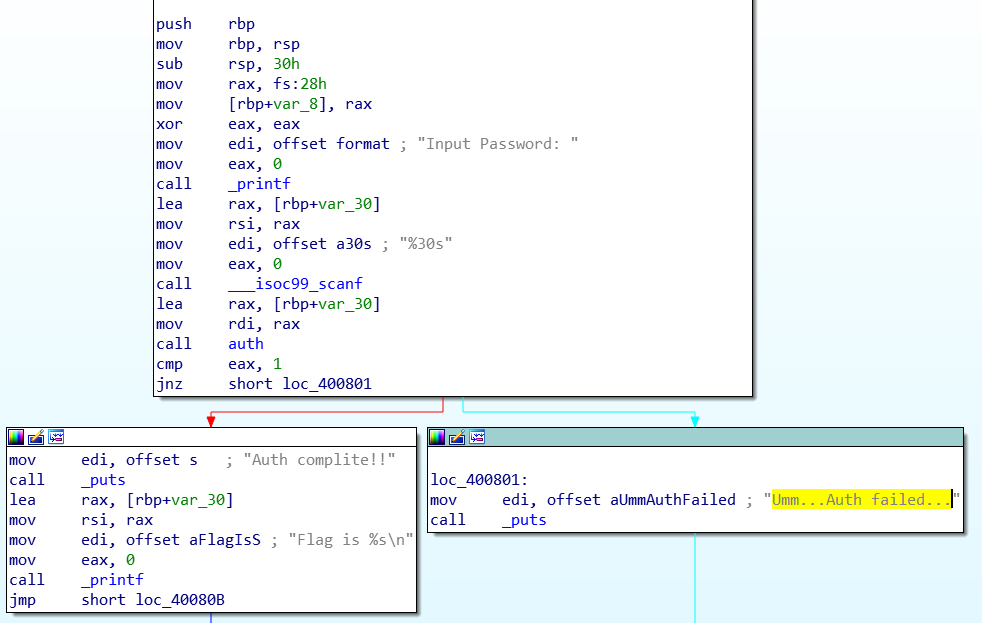Follow _puts call in loc_400801 block
The width and height of the screenshot is (982, 623).
pos(524,520)
